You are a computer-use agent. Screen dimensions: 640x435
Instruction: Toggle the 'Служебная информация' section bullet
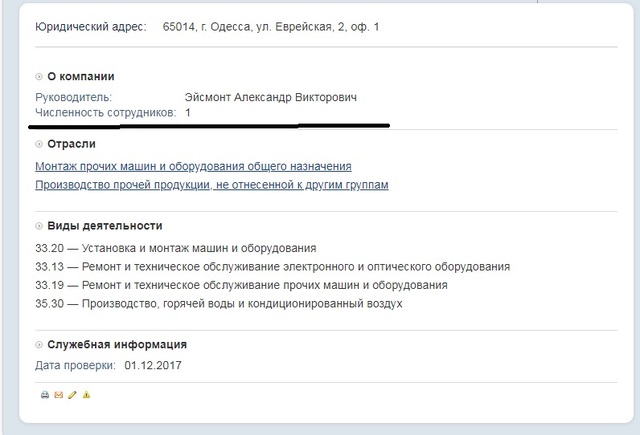tap(39, 345)
